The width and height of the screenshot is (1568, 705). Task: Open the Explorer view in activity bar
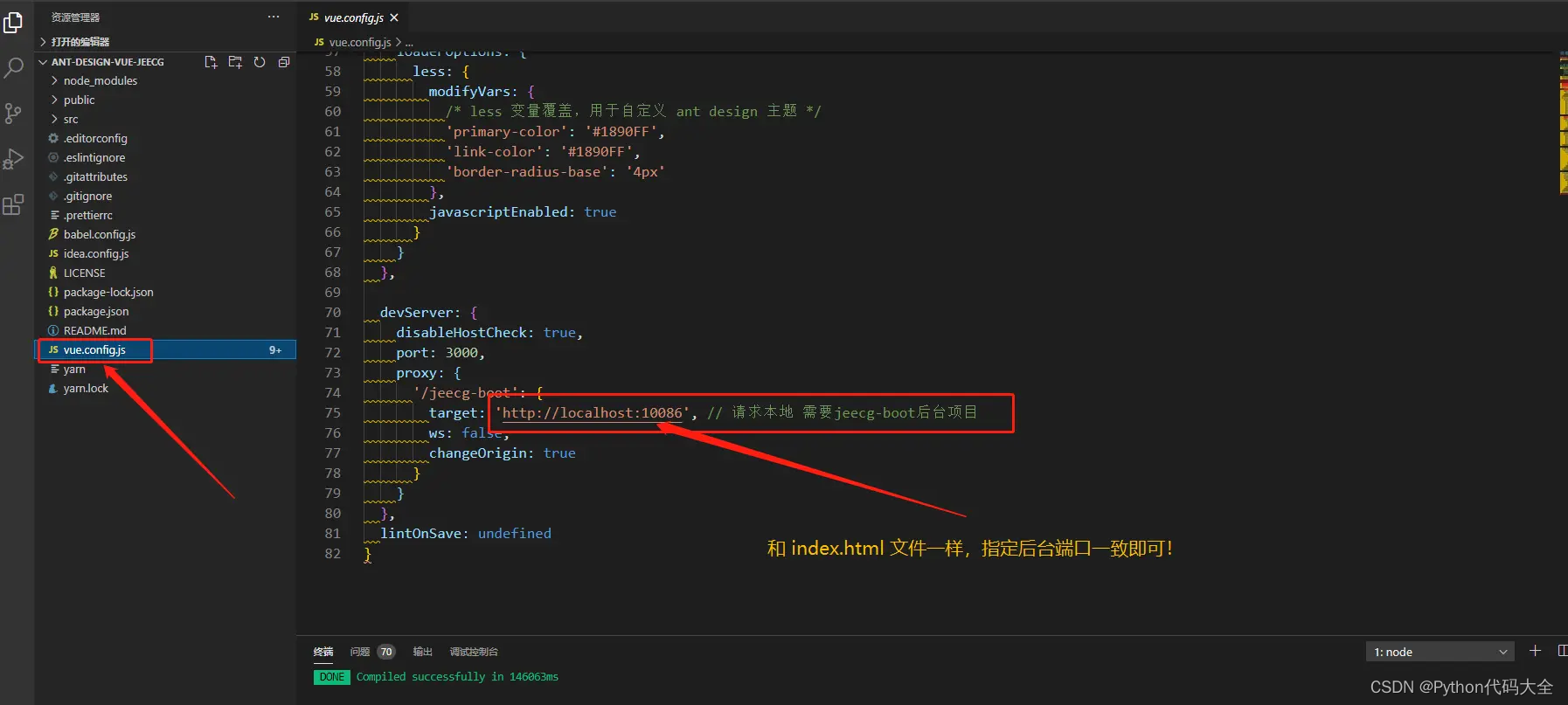(13, 22)
